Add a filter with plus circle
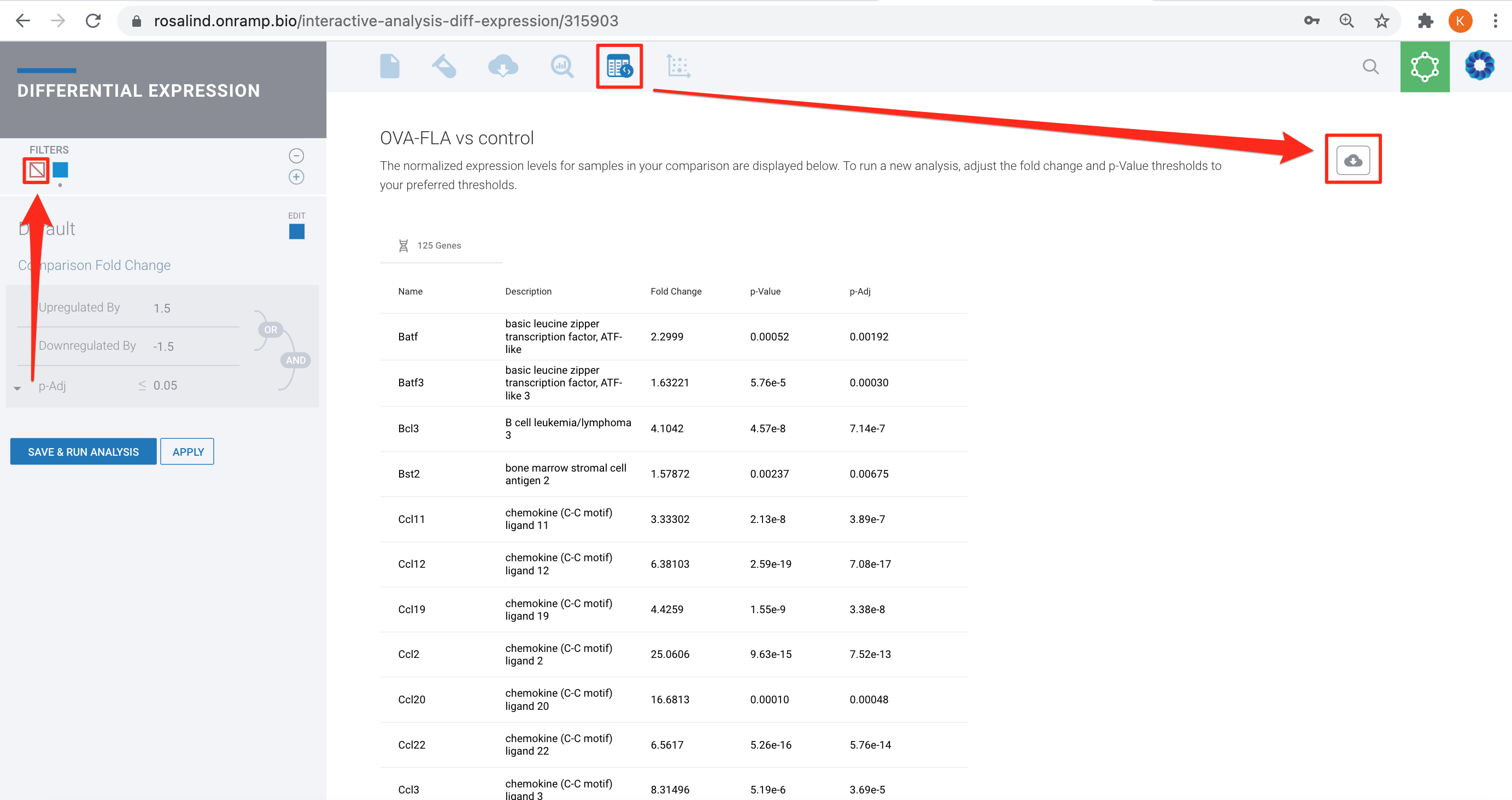 point(296,177)
